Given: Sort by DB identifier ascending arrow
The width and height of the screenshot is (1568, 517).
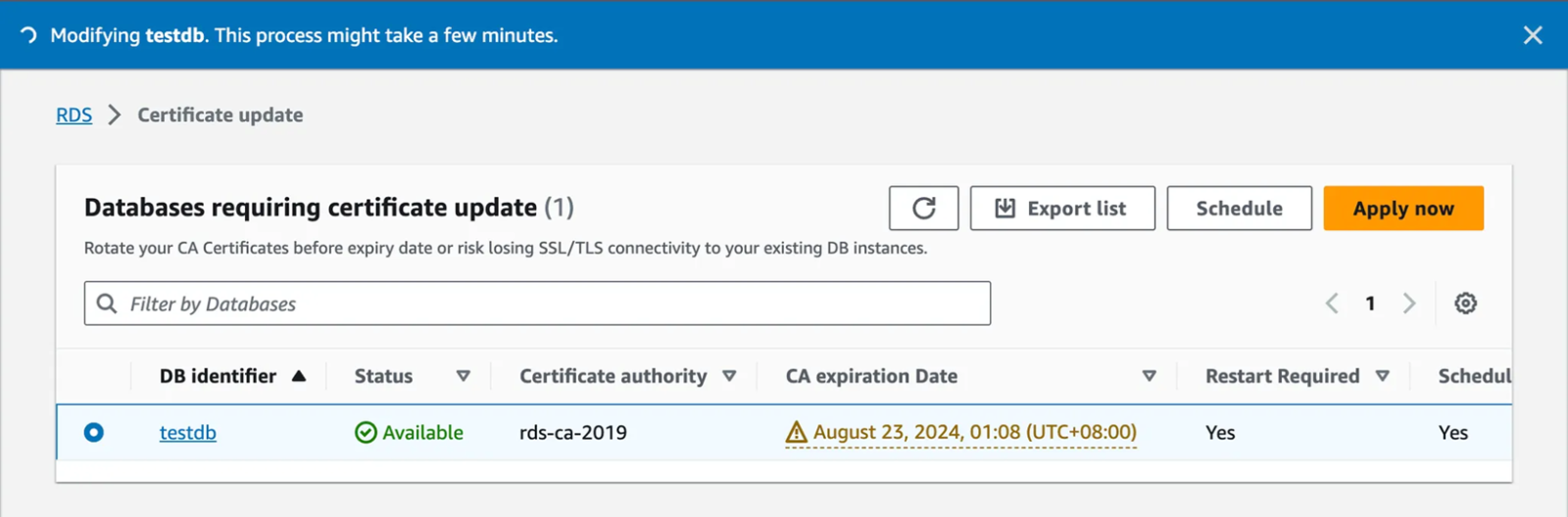Looking at the screenshot, I should click(299, 376).
